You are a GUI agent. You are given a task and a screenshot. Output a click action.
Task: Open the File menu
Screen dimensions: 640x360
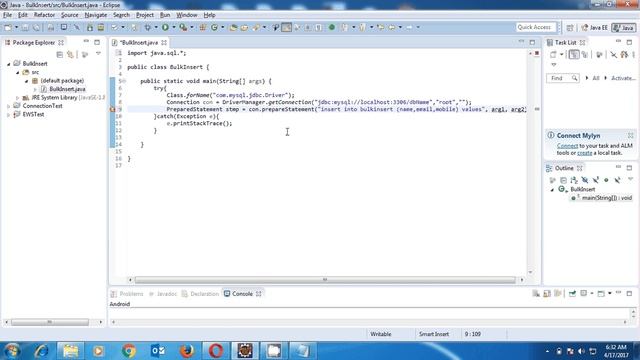(x=7, y=15)
